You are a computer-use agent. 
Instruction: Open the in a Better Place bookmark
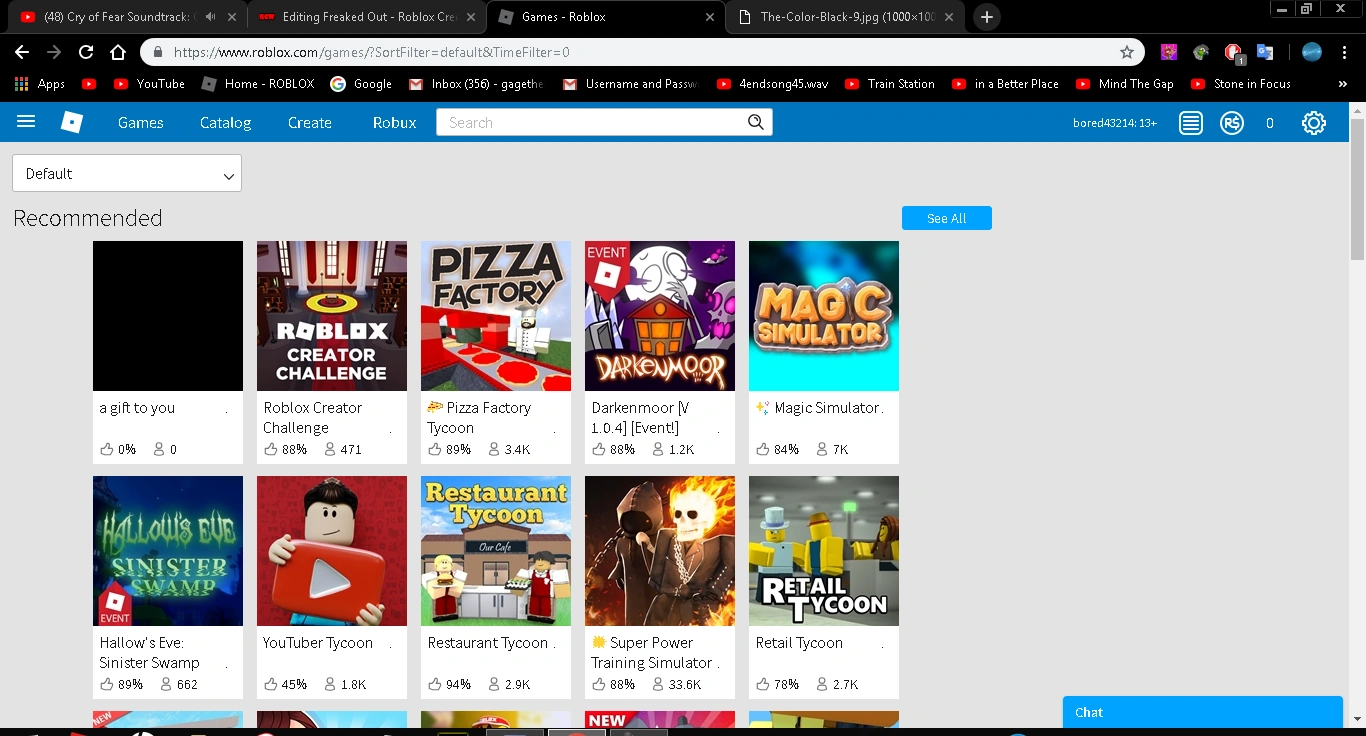[x=1005, y=84]
